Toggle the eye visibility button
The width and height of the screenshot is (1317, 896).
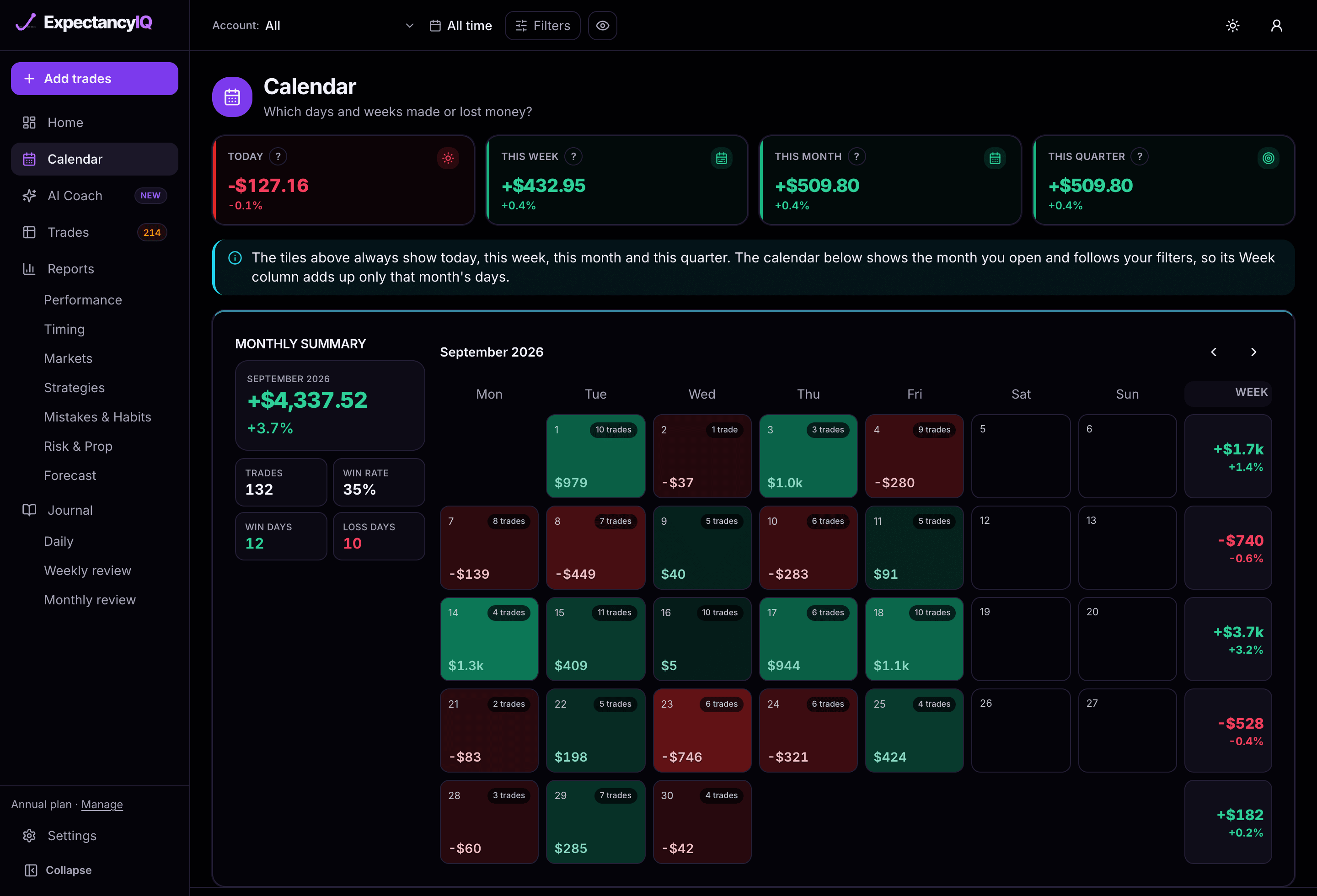click(602, 26)
